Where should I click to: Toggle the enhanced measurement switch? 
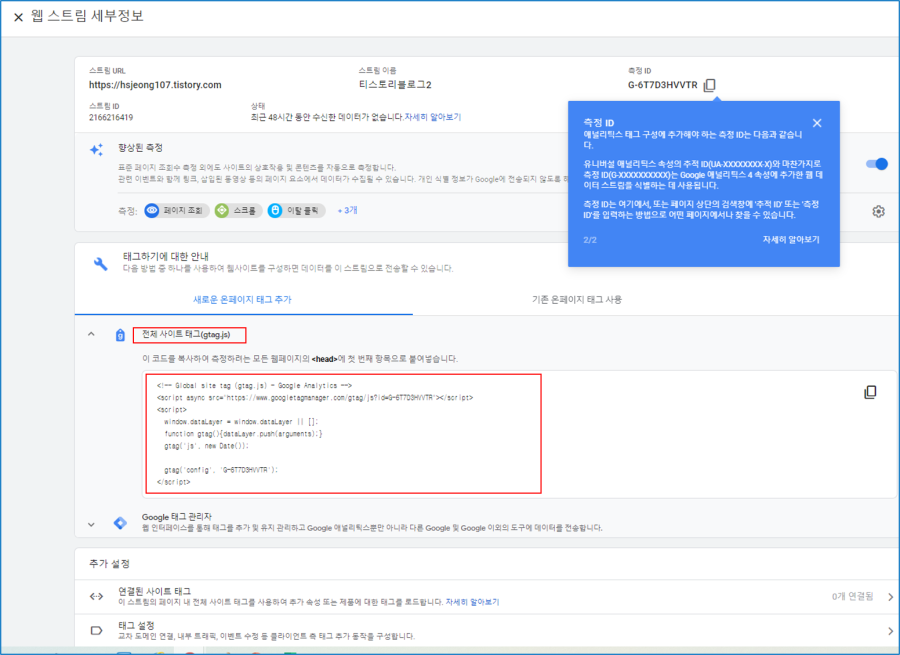[x=876, y=164]
